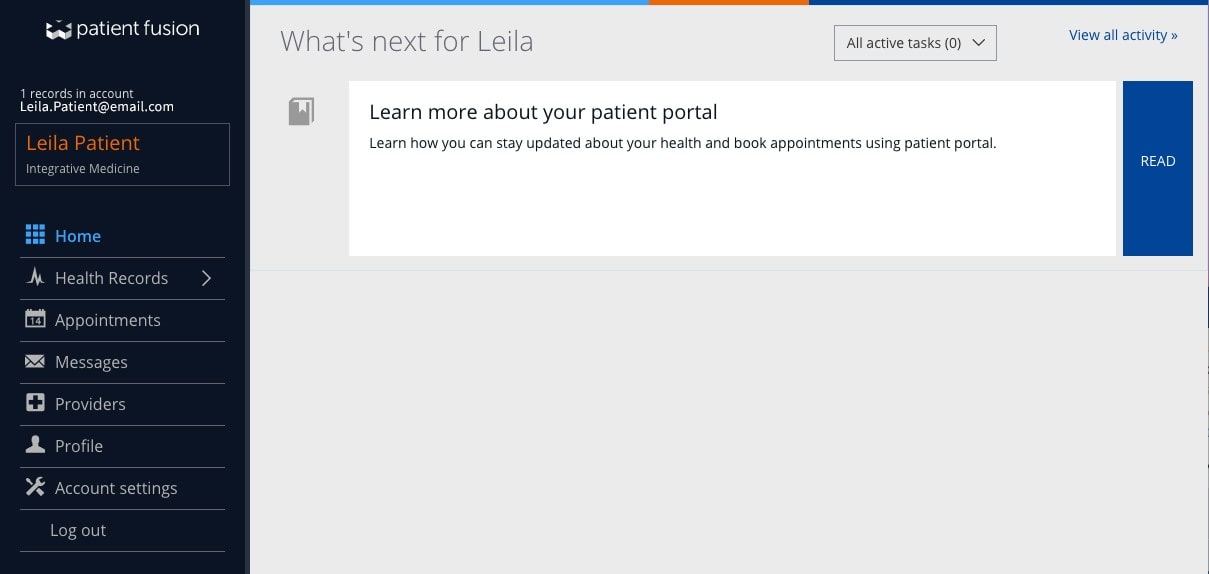Open the All active tasks dropdown
1209x574 pixels.
pos(915,43)
